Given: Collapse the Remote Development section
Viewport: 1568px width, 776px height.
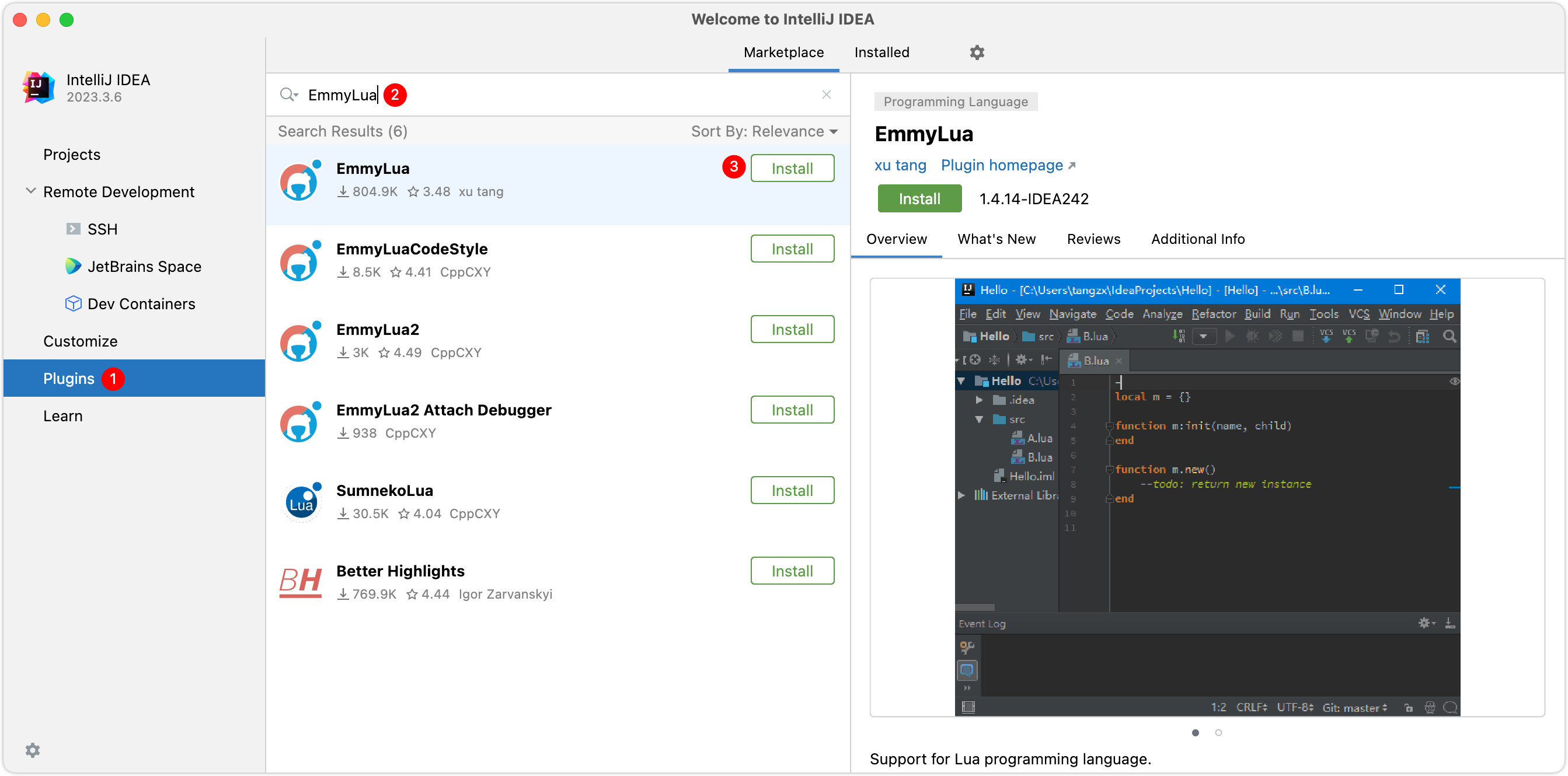Looking at the screenshot, I should [x=30, y=191].
